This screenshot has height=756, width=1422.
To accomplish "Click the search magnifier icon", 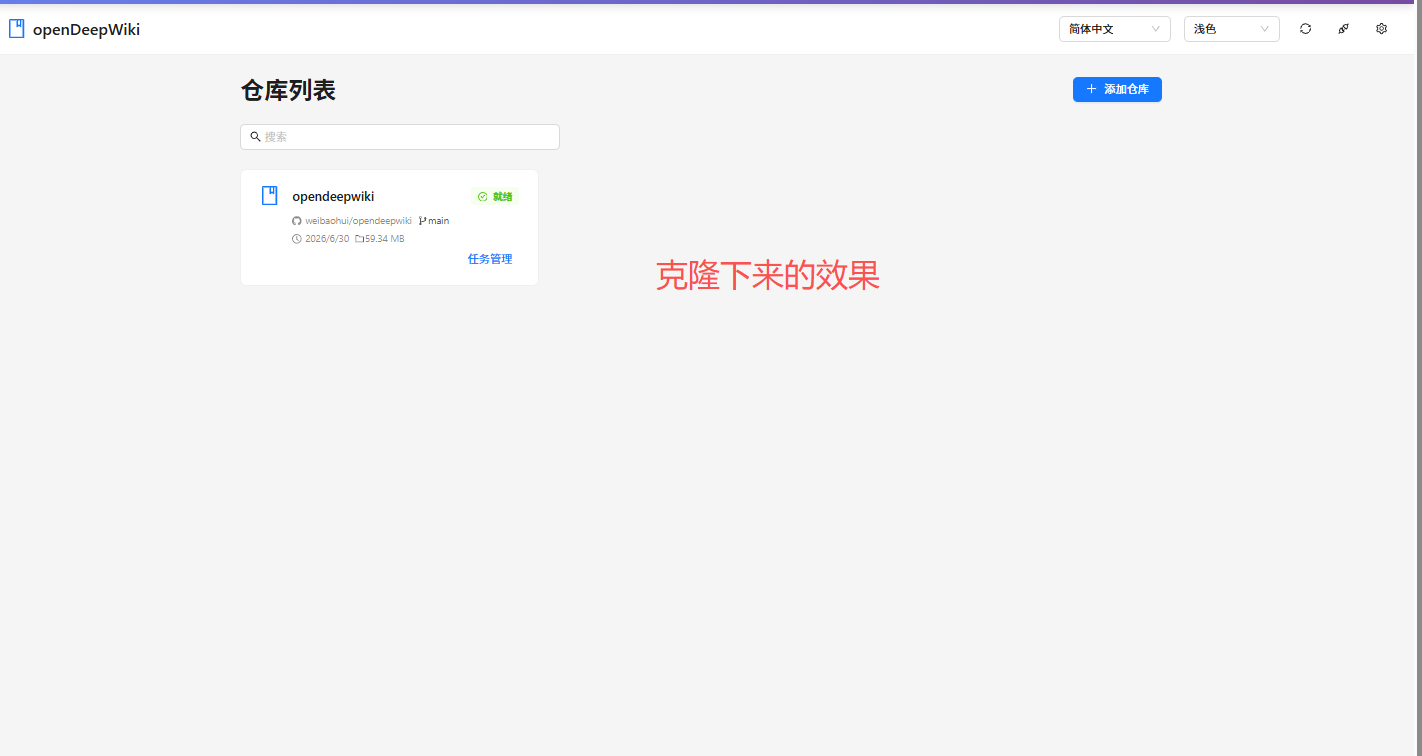I will click(x=255, y=137).
